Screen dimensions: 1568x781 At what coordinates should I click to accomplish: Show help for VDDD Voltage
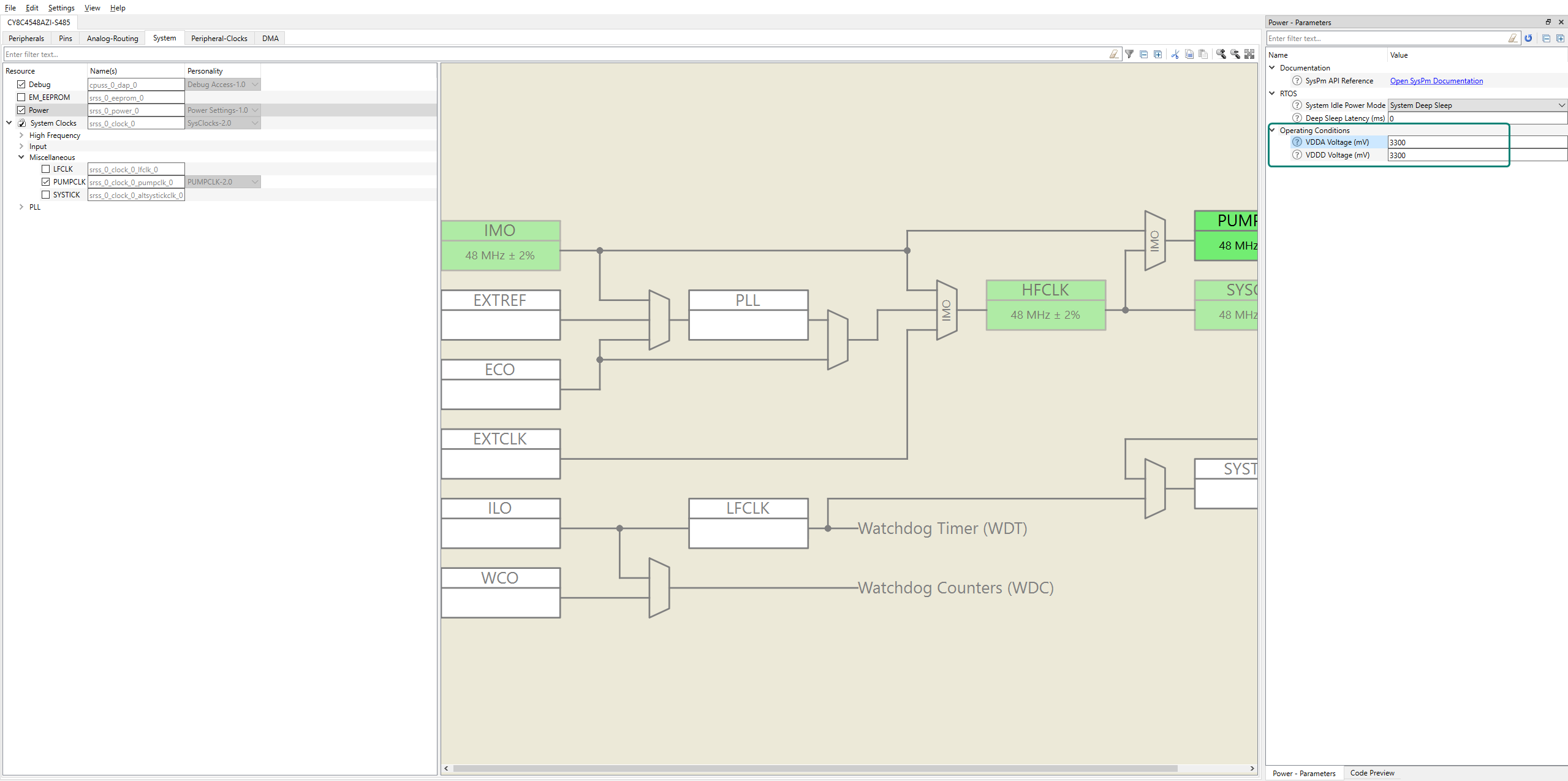pyautogui.click(x=1297, y=155)
